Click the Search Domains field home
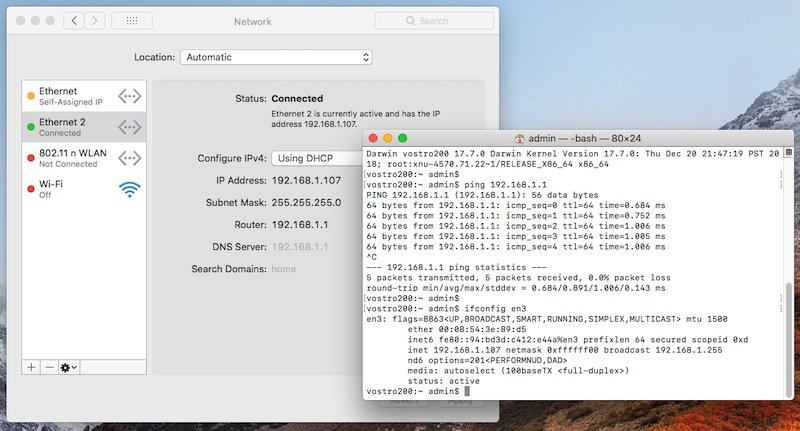This screenshot has height=431, width=800. 284,269
